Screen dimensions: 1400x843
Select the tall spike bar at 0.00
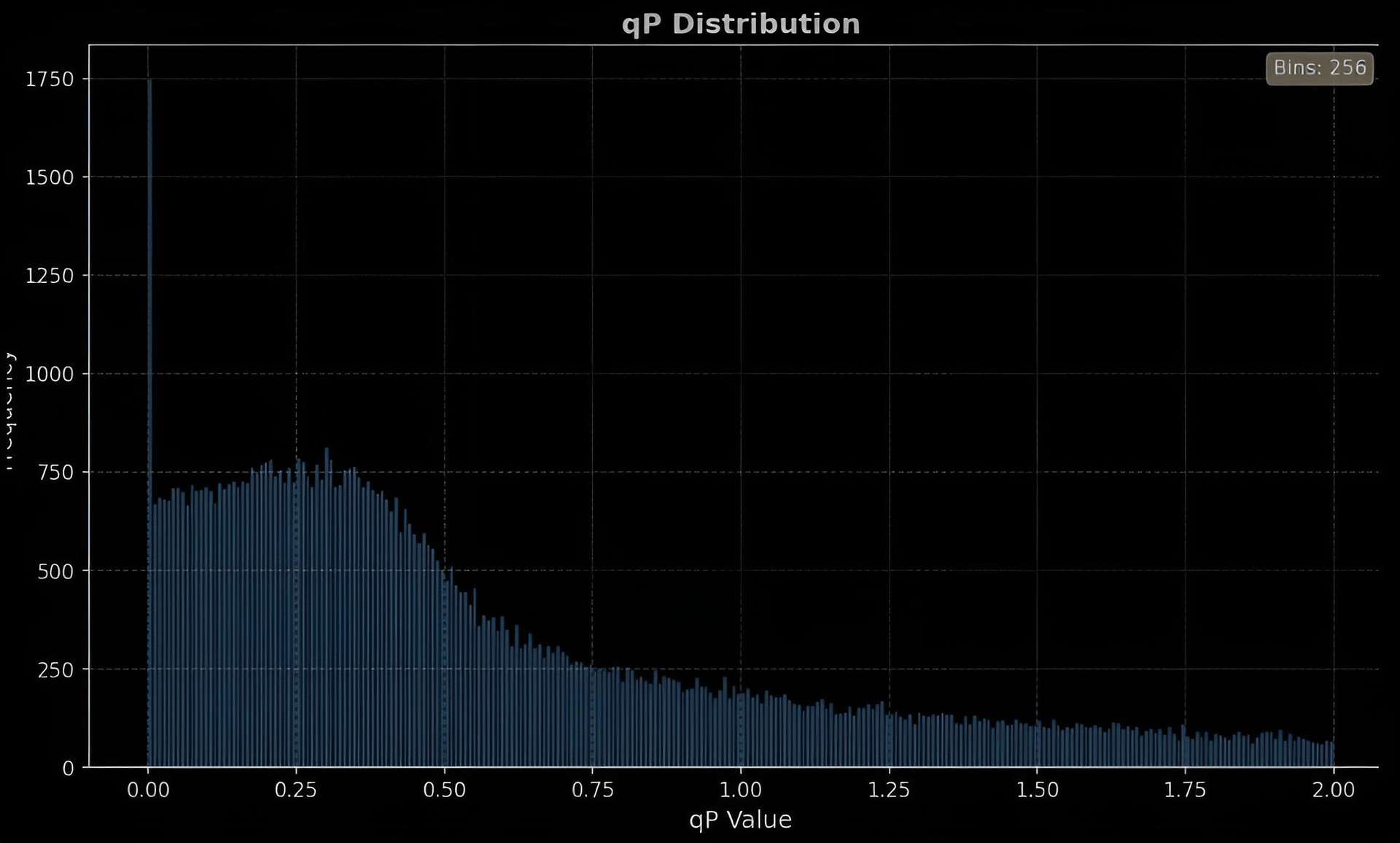[149, 423]
